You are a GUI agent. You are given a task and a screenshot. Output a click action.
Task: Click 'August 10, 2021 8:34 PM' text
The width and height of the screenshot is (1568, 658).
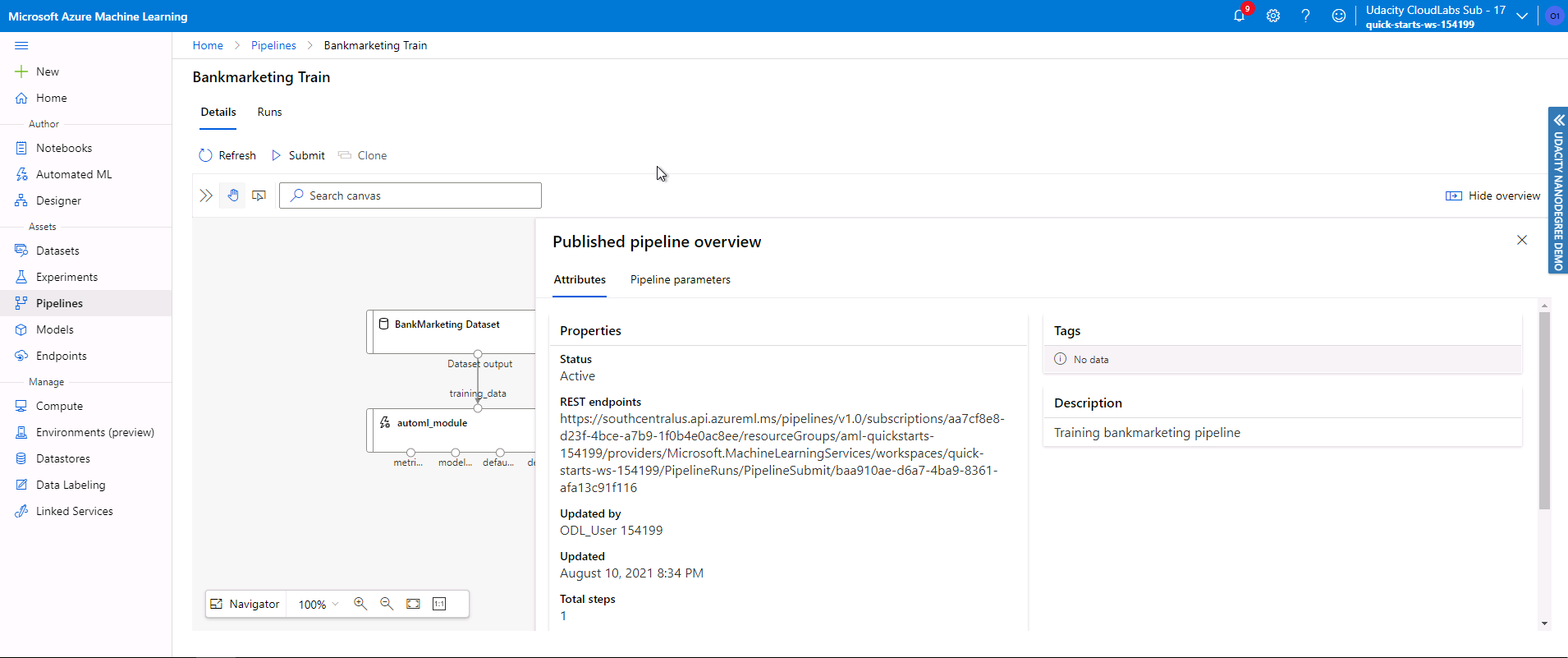(x=631, y=573)
